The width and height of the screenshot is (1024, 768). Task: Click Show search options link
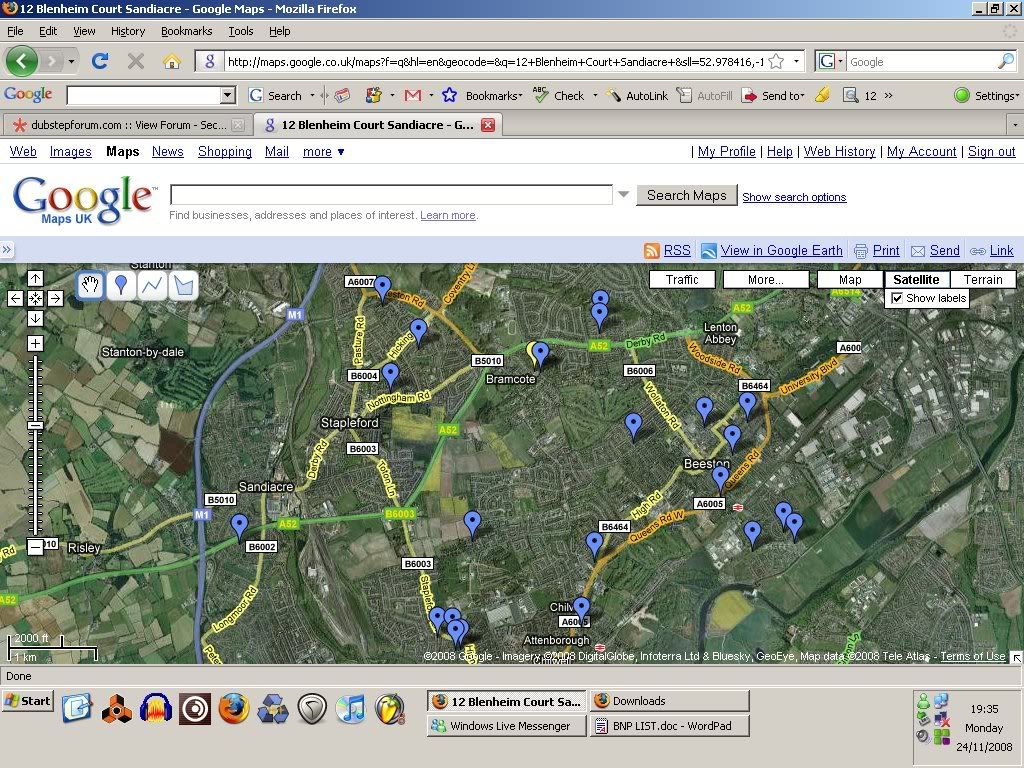pyautogui.click(x=794, y=197)
